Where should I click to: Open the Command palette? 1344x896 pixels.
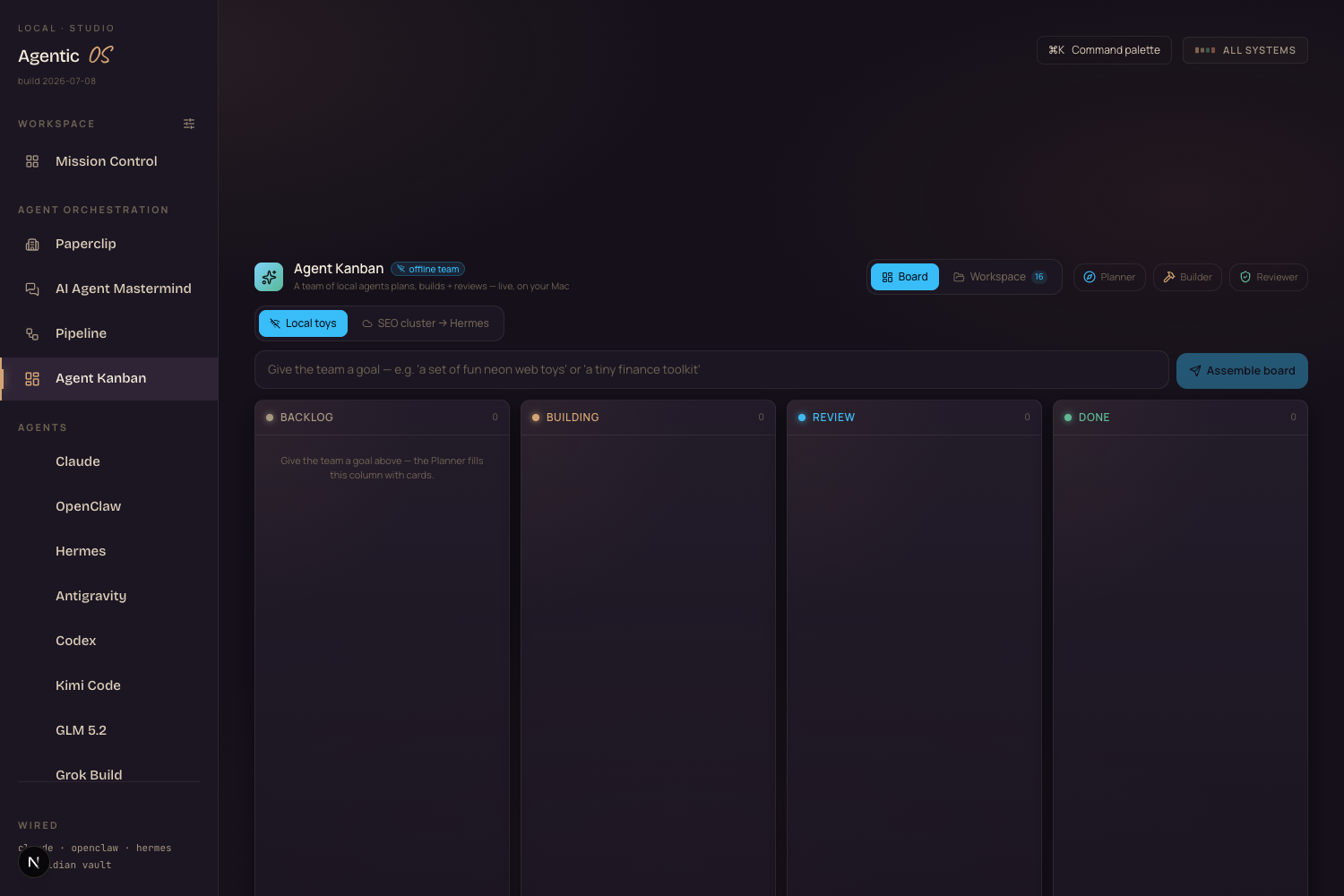[1104, 50]
